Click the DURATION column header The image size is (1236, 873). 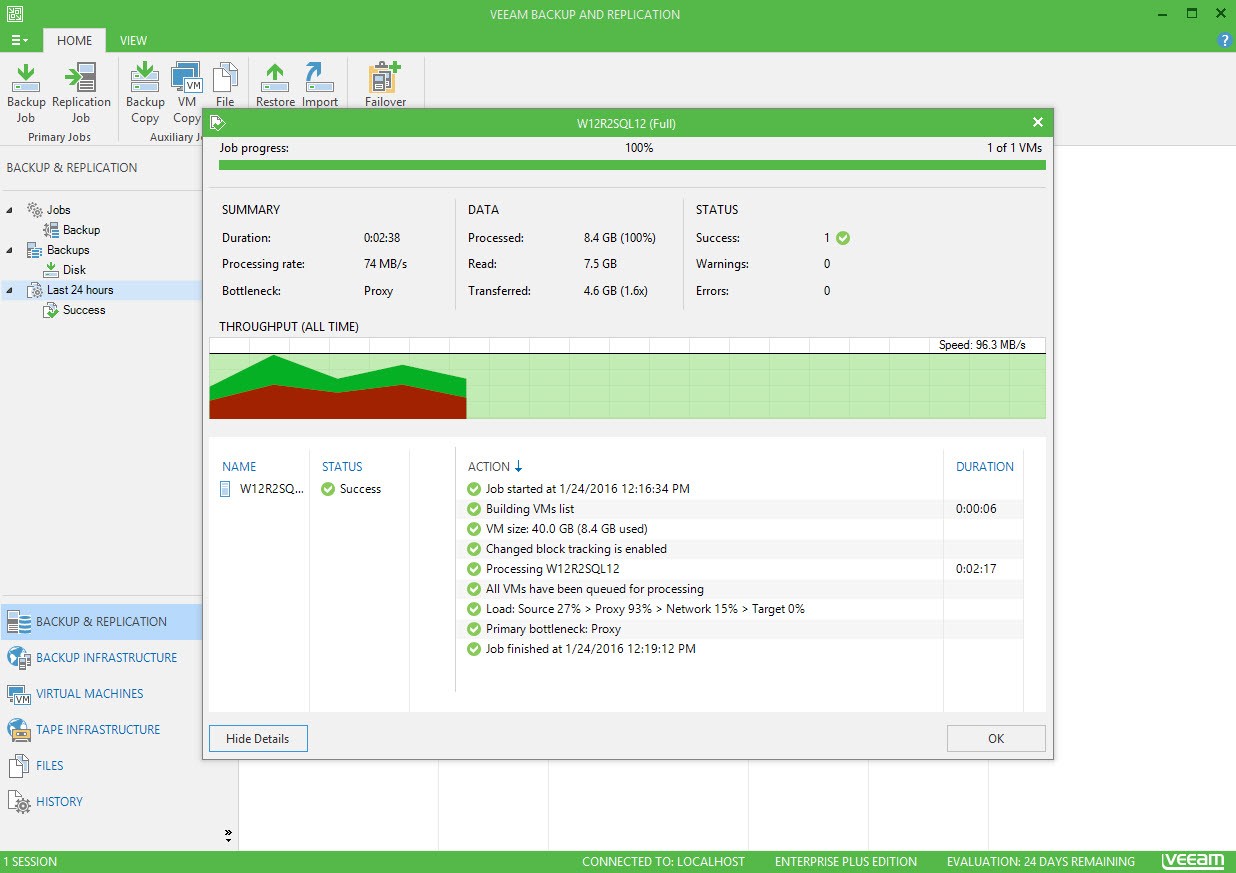985,467
